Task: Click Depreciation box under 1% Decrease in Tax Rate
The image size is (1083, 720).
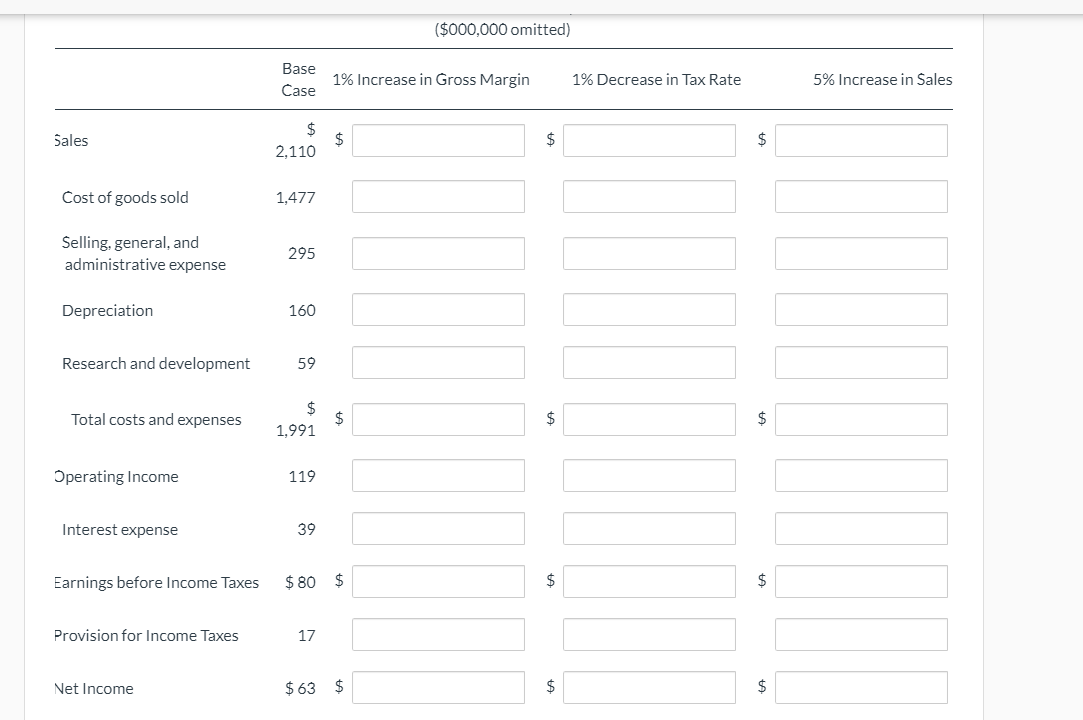Action: point(649,310)
